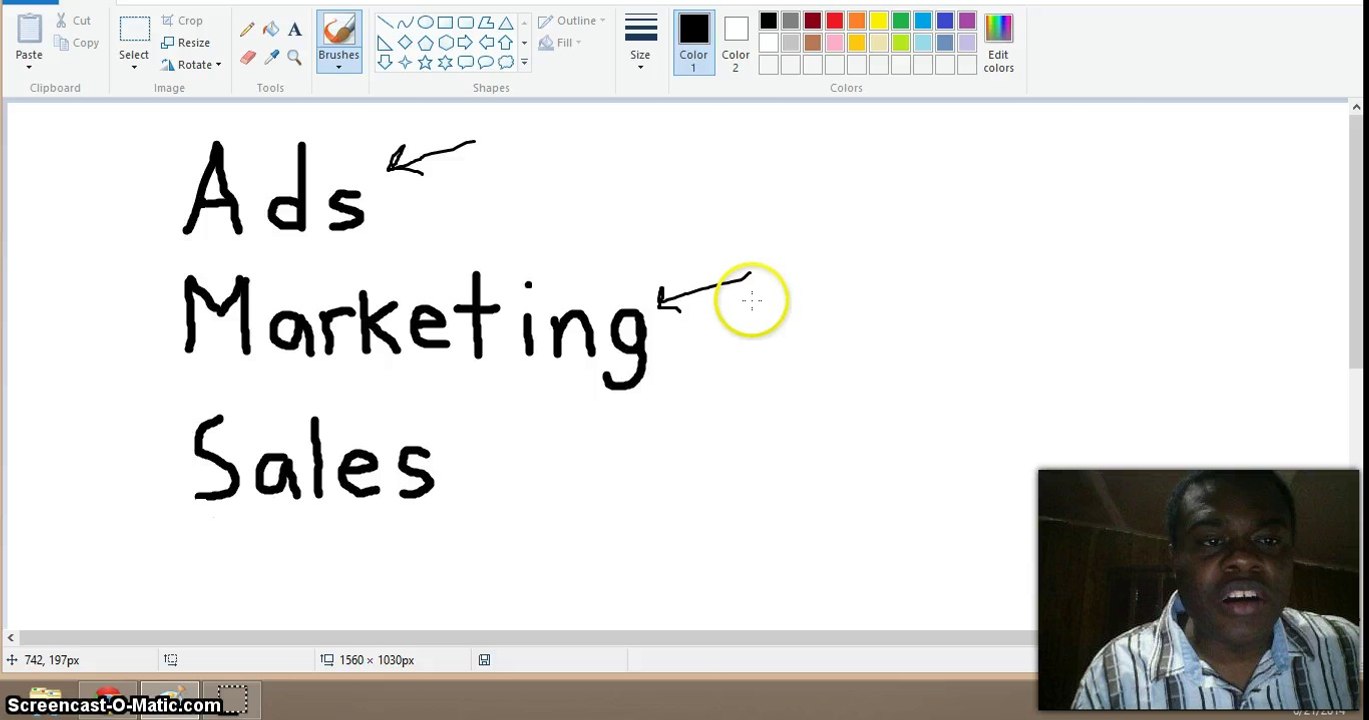
Task: Pick the green color swatch
Action: point(901,21)
